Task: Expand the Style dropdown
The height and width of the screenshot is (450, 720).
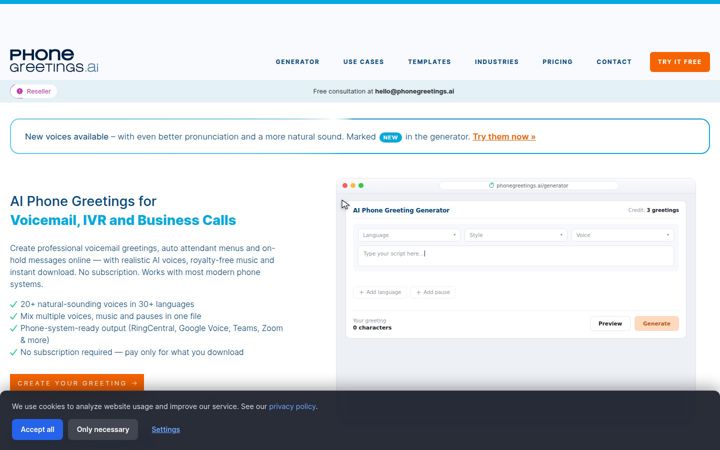Action: pos(516,235)
